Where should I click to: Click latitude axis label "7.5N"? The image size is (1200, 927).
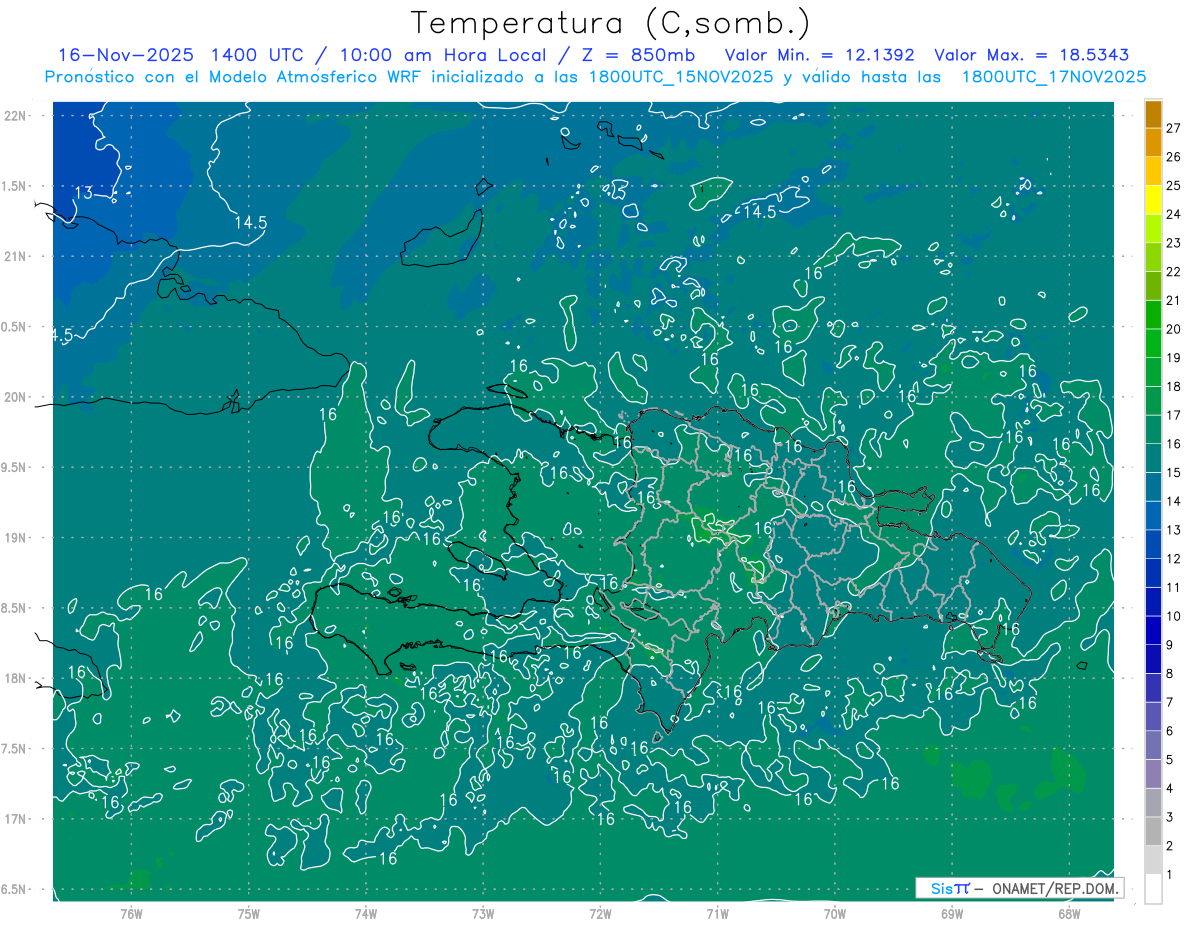tap(14, 750)
